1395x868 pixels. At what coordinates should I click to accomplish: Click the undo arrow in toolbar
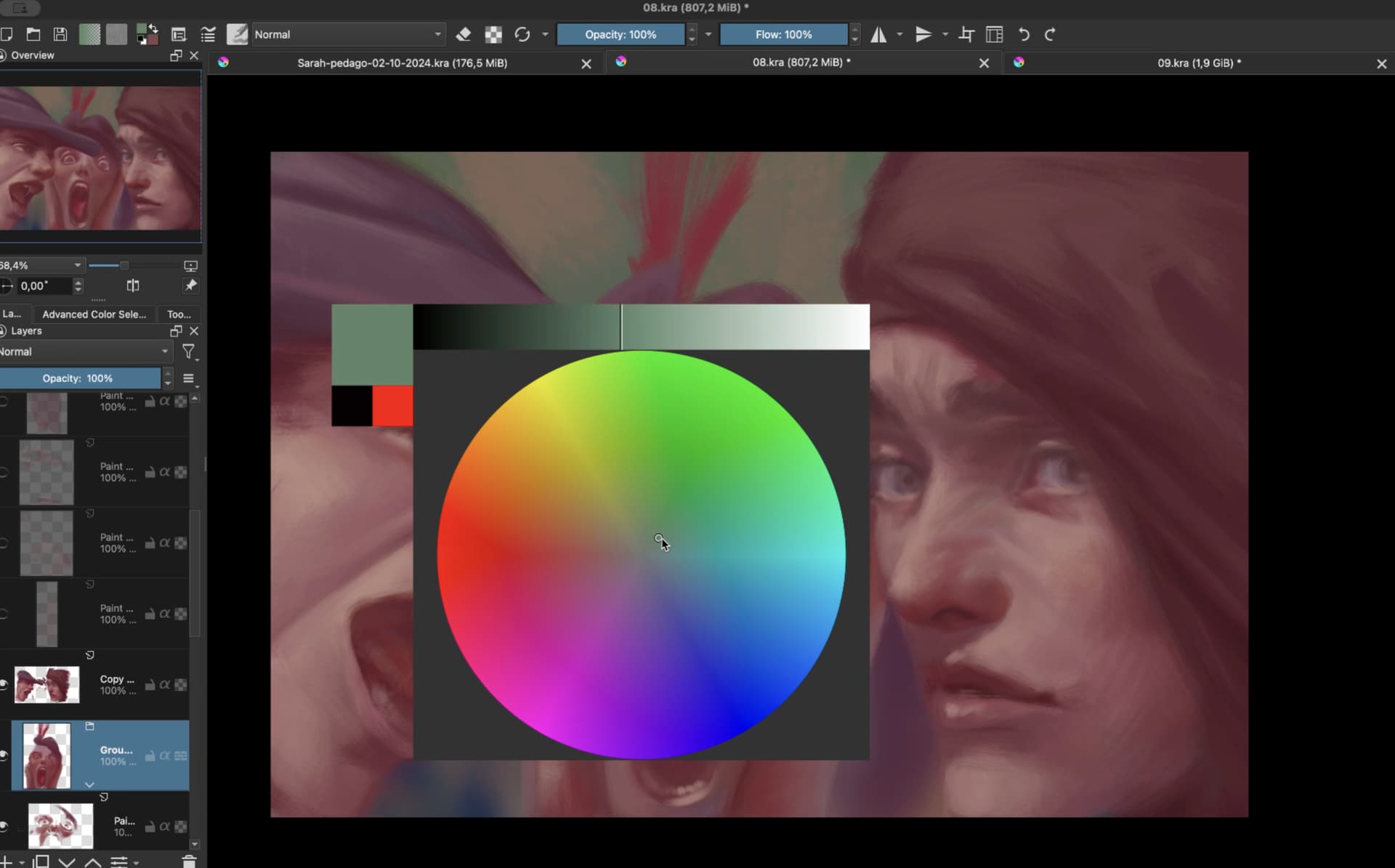pos(1024,34)
